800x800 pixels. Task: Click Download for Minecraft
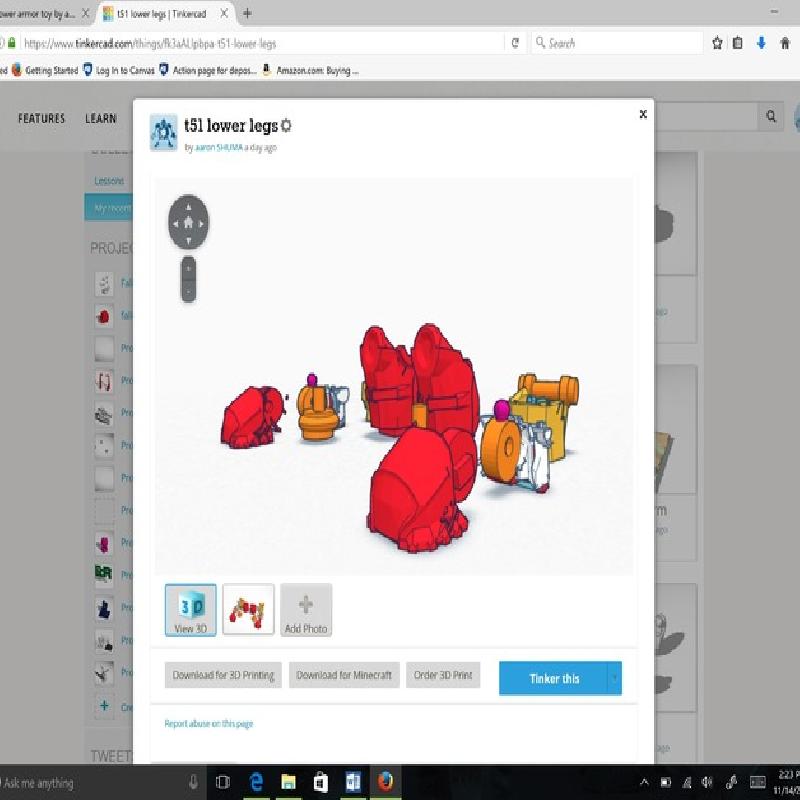click(x=344, y=675)
